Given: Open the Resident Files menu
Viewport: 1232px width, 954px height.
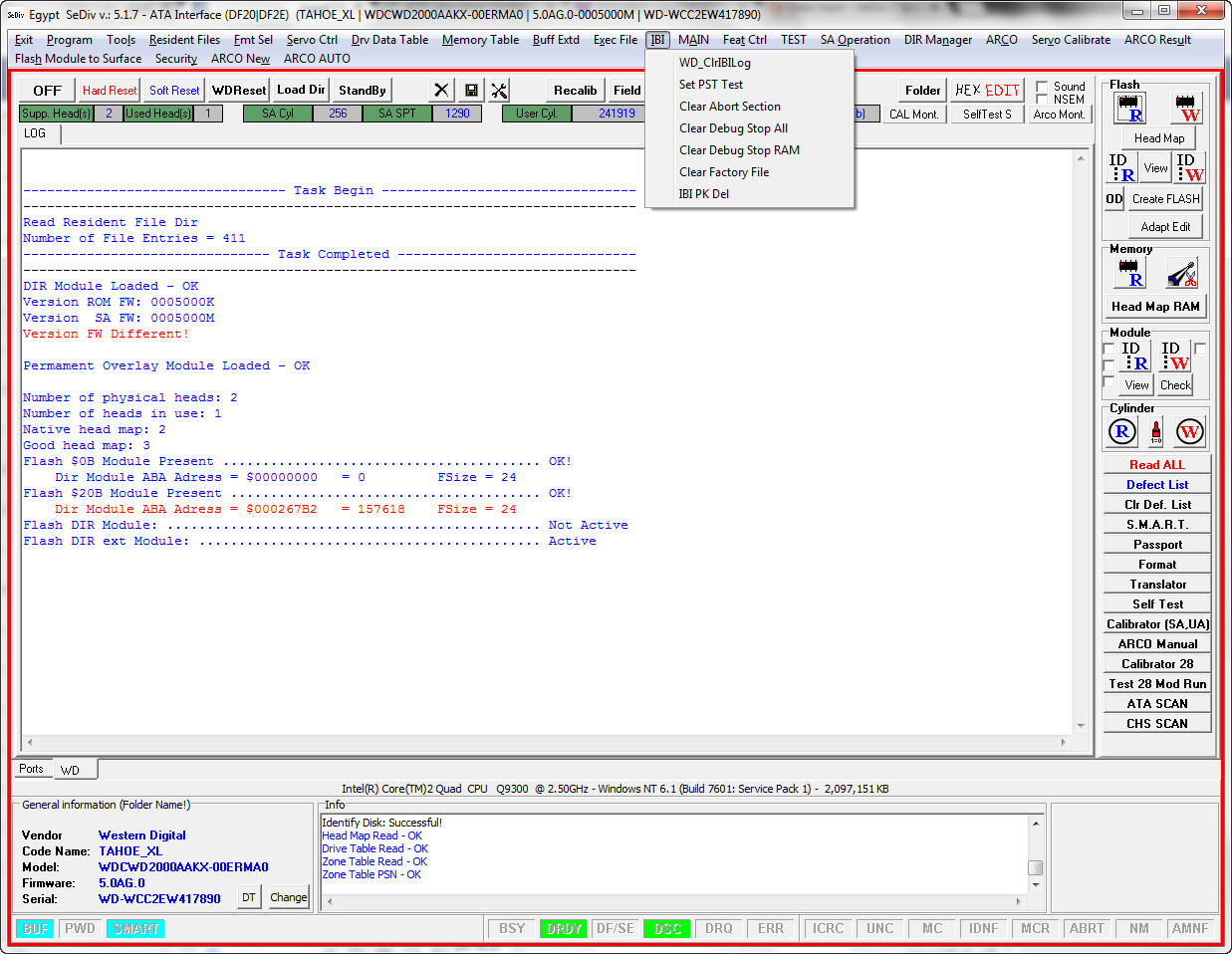Looking at the screenshot, I should point(184,40).
